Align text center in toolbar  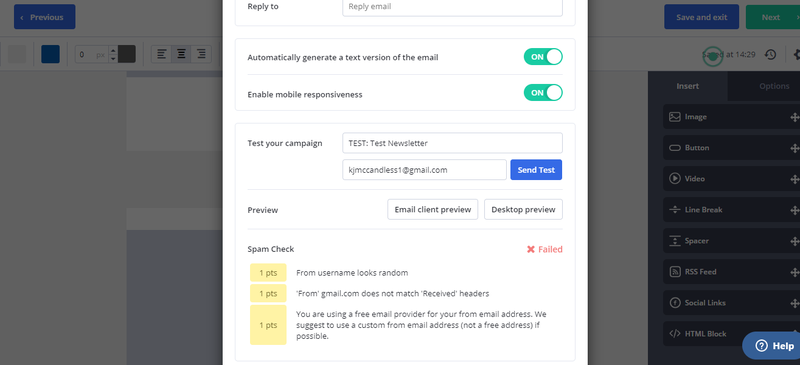point(181,54)
